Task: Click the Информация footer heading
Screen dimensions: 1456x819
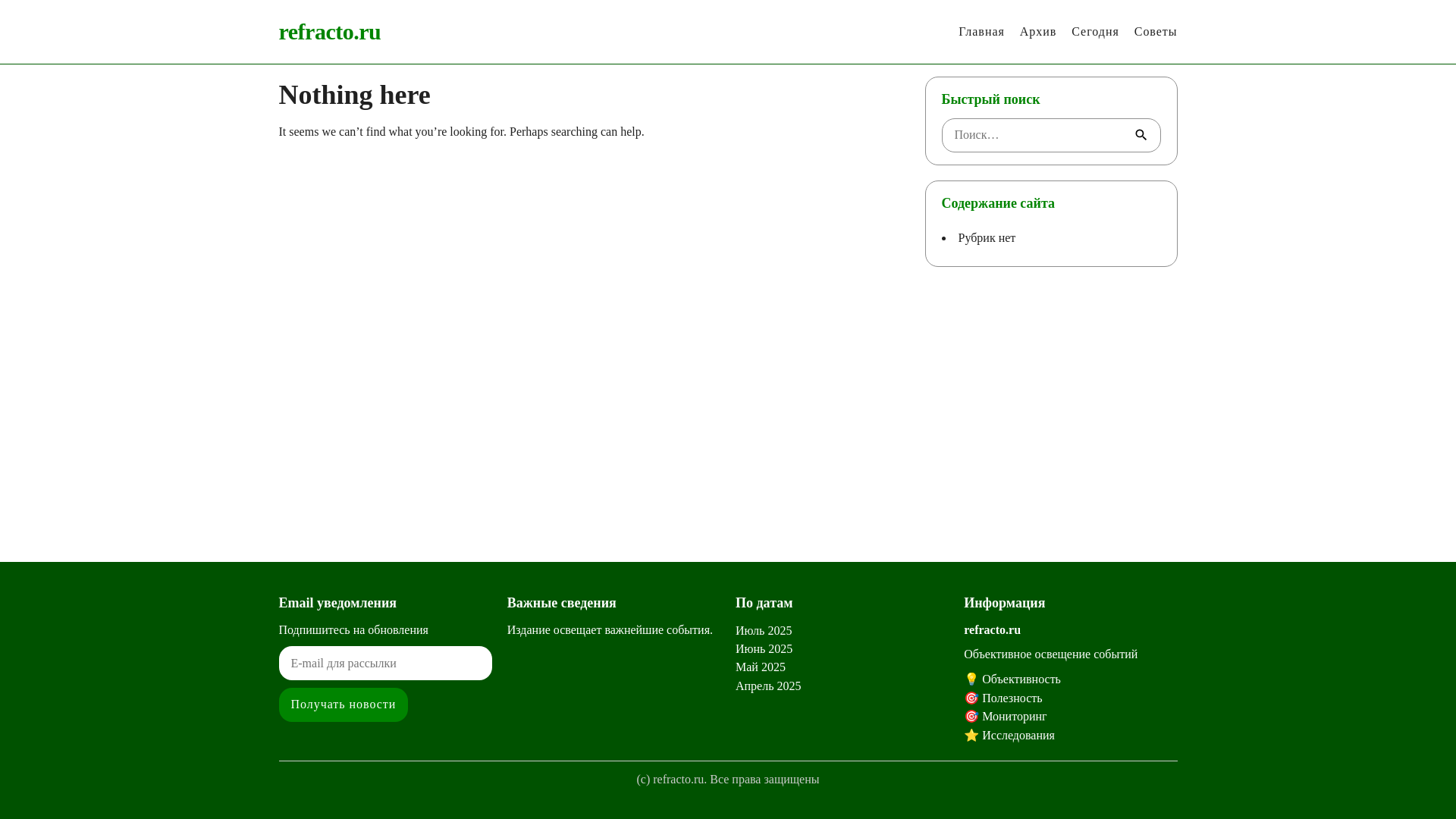Action: click(1004, 603)
